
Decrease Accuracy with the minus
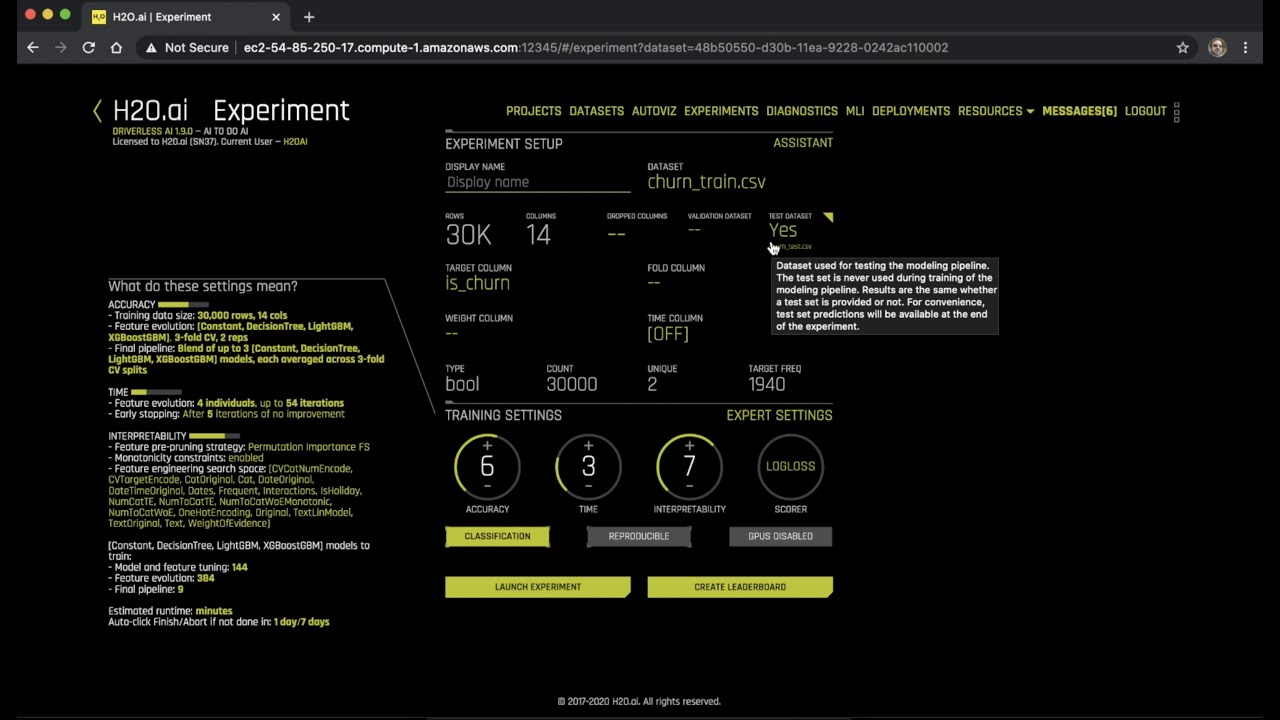pos(487,486)
